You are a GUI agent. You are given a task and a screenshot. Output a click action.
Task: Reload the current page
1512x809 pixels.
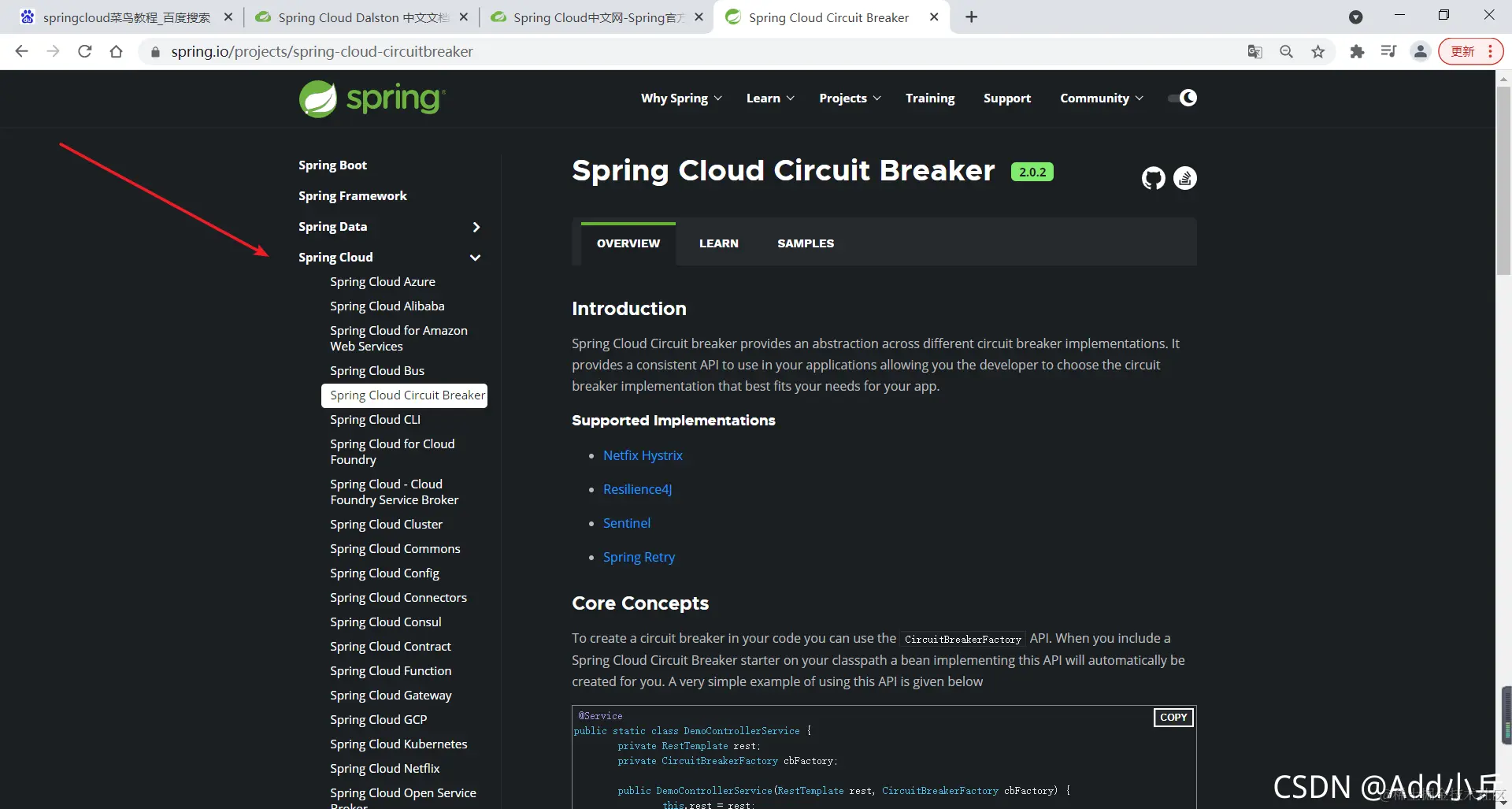(x=85, y=51)
